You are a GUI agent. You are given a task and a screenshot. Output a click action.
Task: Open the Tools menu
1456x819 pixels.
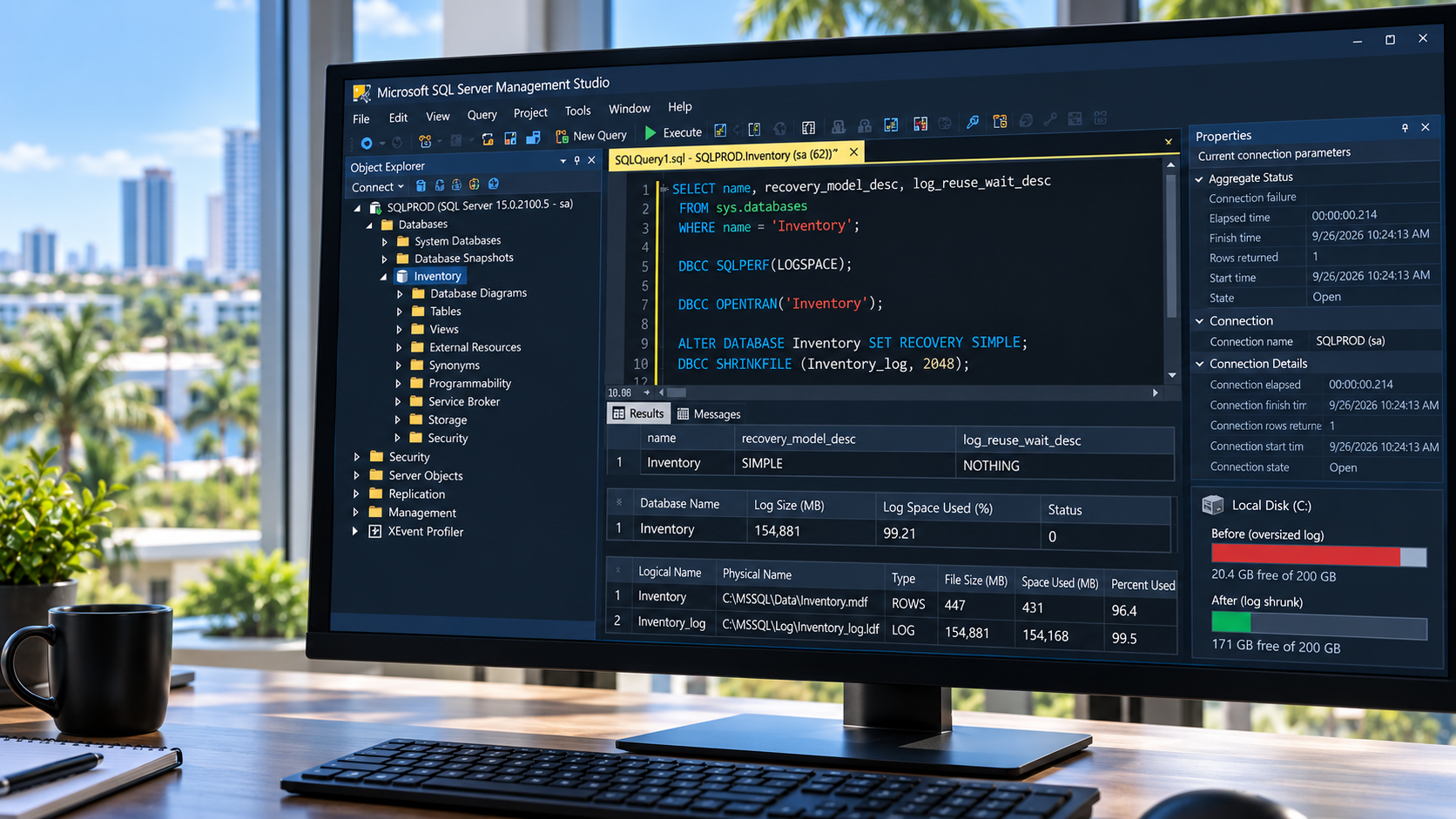tap(577, 111)
